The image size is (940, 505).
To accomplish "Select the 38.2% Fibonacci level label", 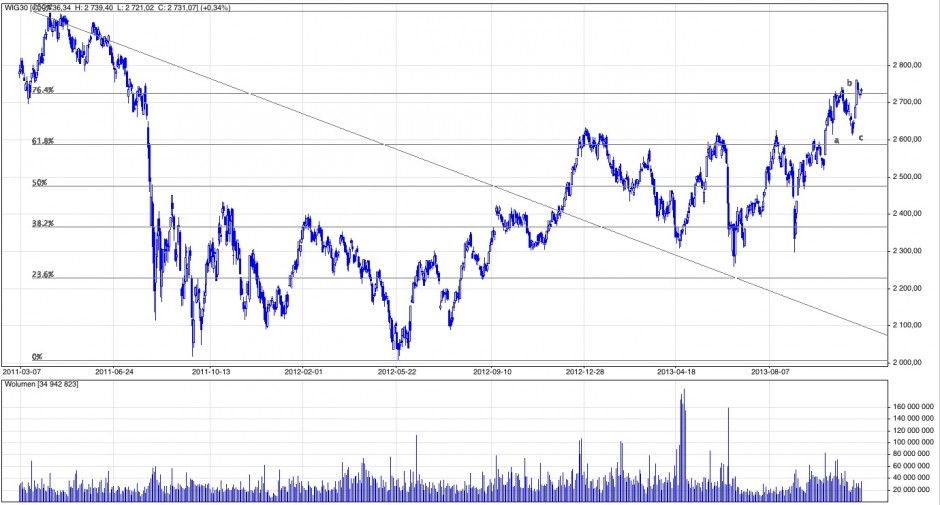I will pos(42,224).
